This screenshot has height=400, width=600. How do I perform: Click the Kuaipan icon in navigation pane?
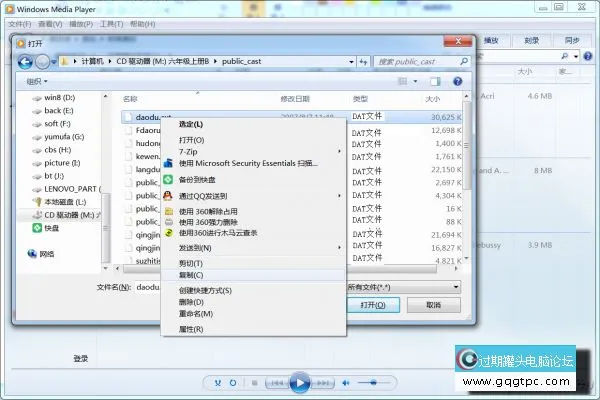click(x=37, y=228)
